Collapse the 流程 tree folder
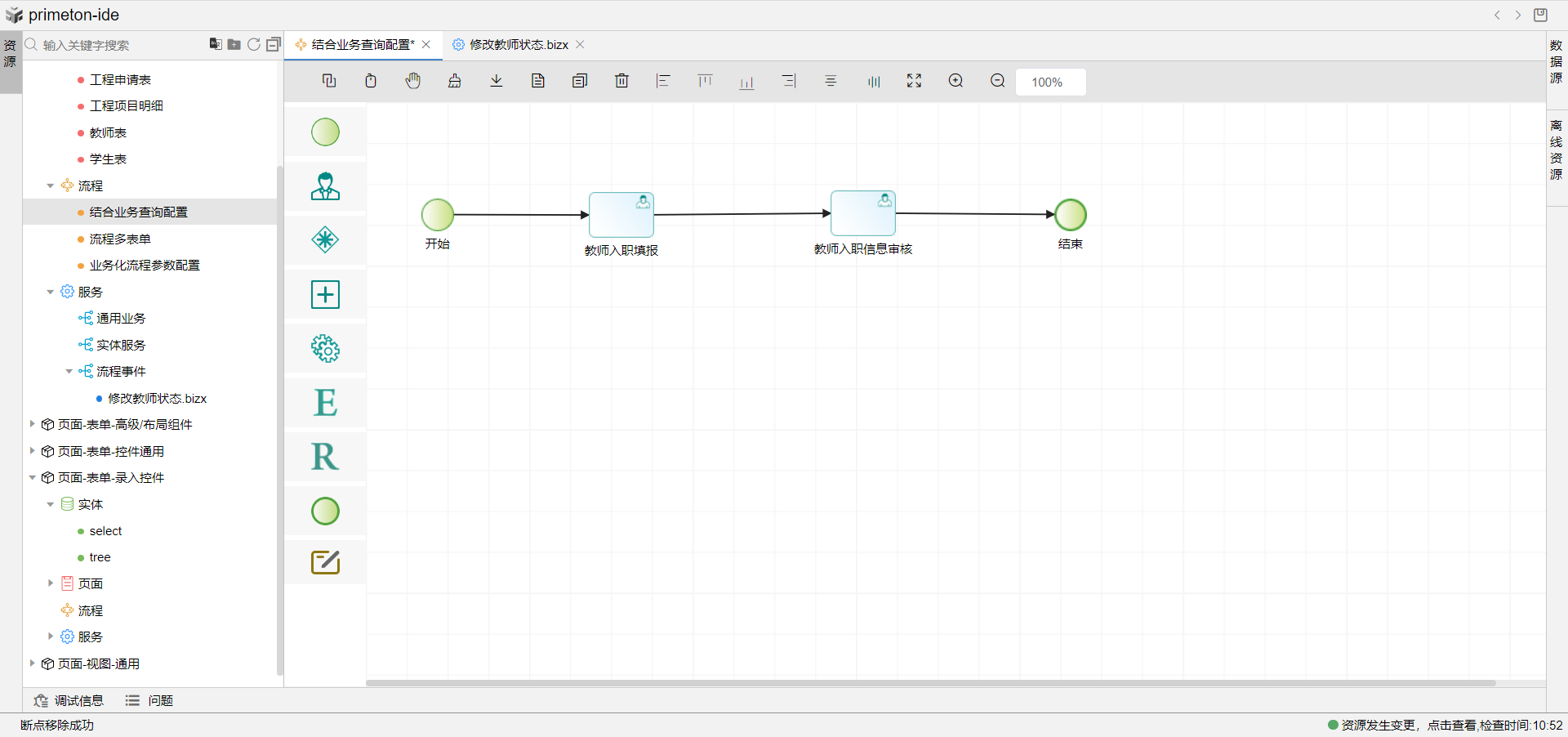The width and height of the screenshot is (1568, 737). tap(51, 186)
